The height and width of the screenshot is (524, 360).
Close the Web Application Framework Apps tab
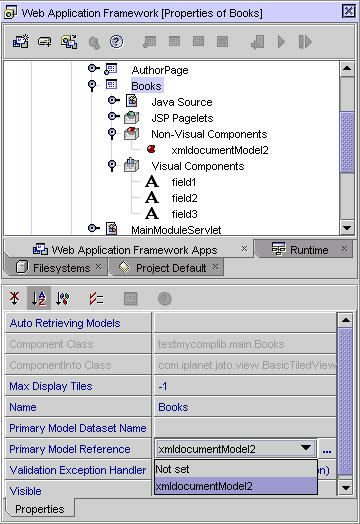(x=244, y=249)
